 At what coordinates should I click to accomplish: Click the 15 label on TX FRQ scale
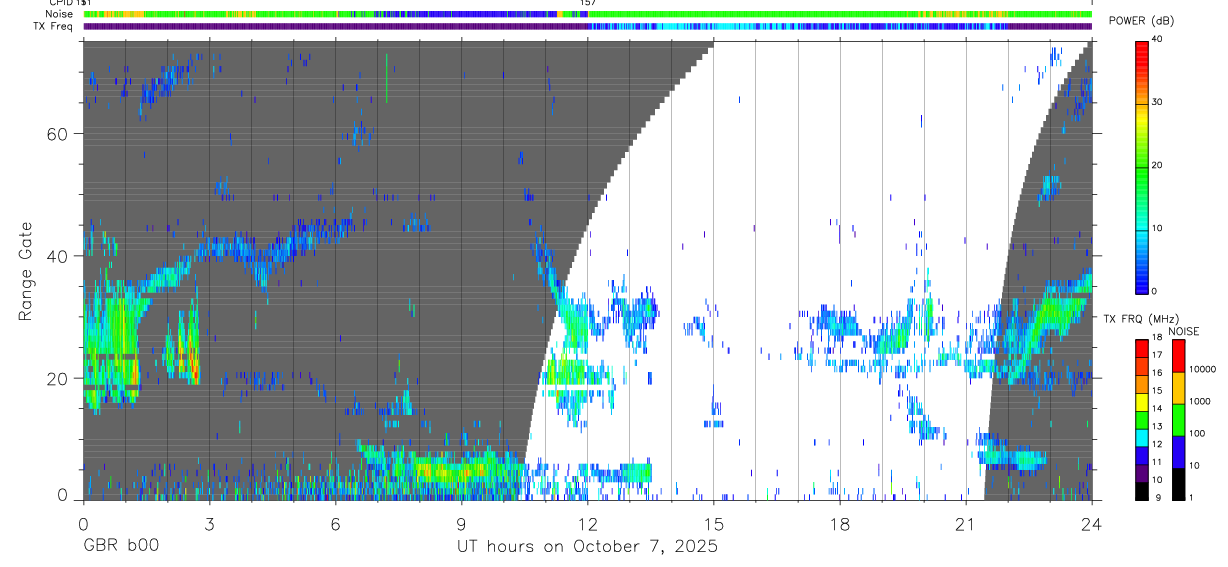(1157, 390)
